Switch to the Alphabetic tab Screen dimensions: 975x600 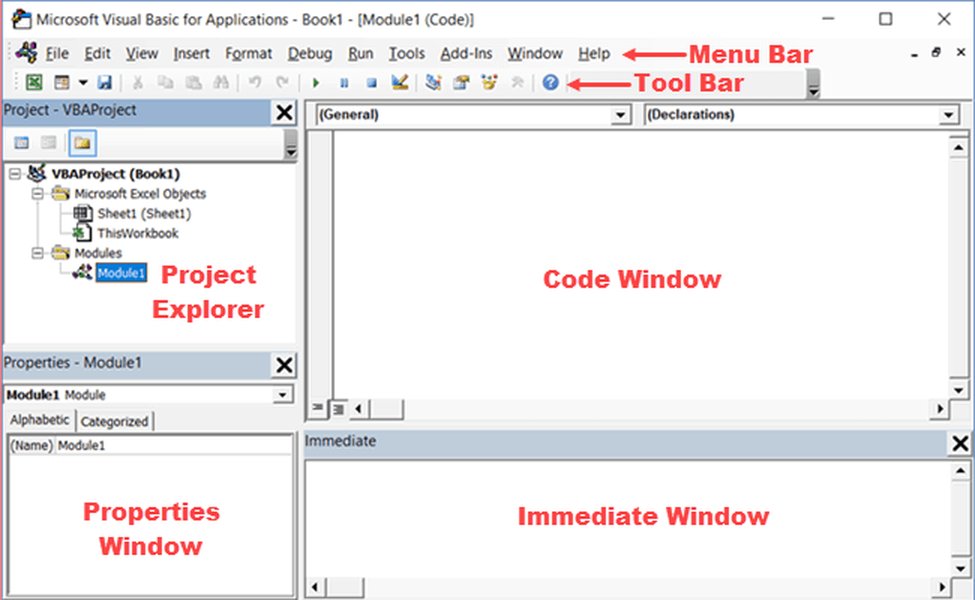coord(40,420)
